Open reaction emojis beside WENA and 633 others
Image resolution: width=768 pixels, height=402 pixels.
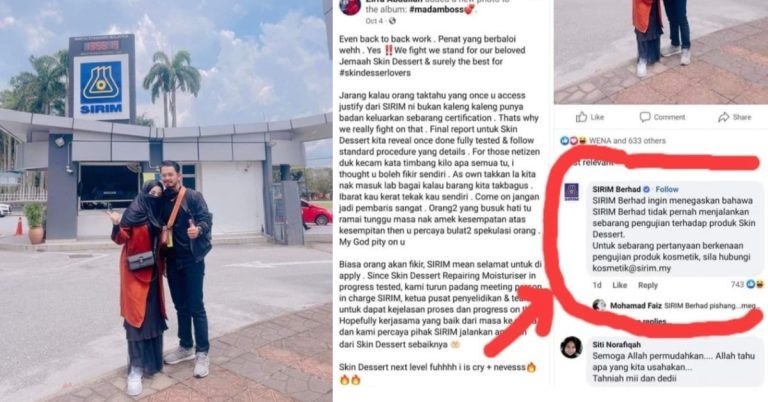(573, 141)
